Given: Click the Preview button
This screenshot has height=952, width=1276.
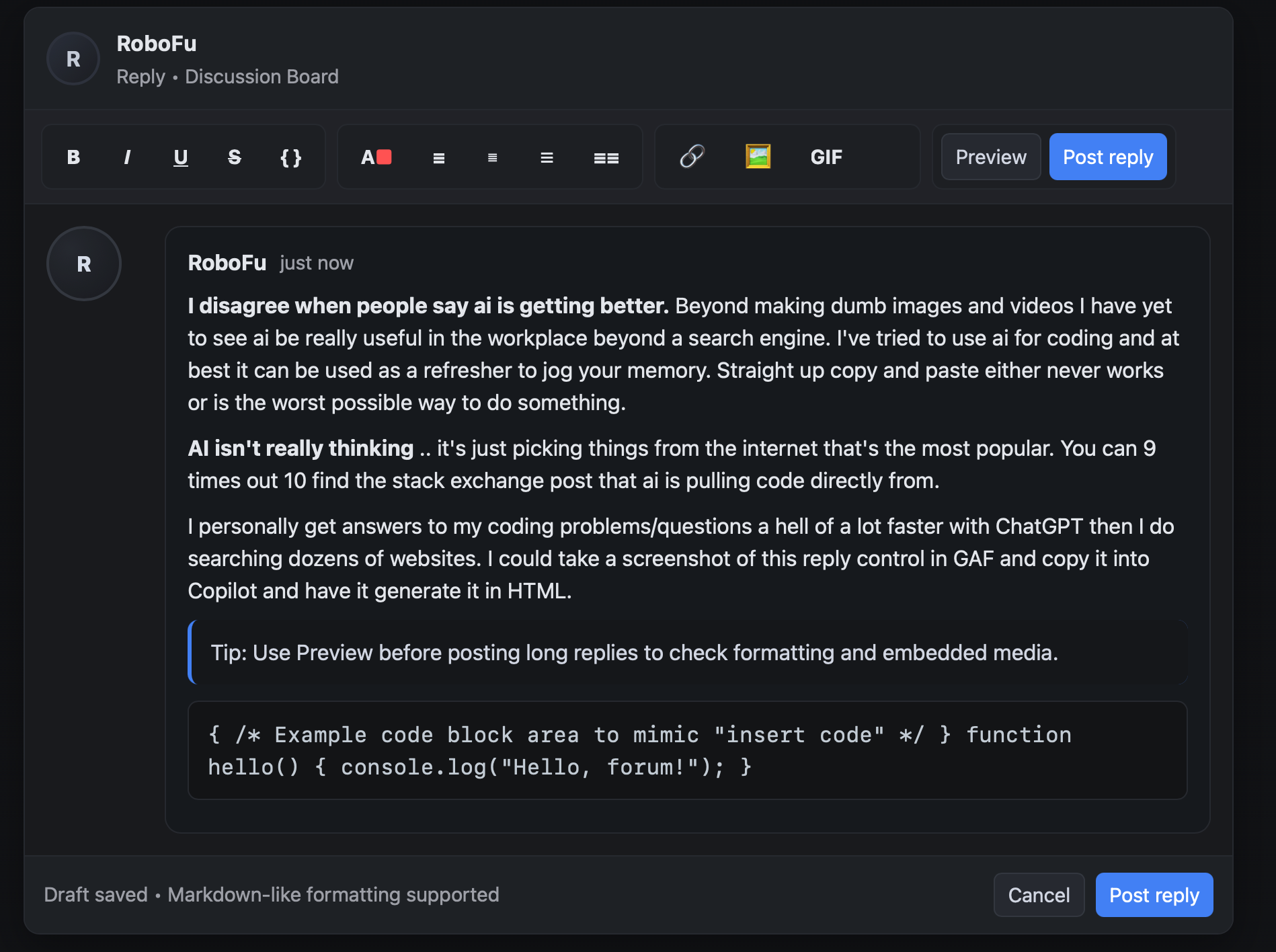Looking at the screenshot, I should click(990, 157).
